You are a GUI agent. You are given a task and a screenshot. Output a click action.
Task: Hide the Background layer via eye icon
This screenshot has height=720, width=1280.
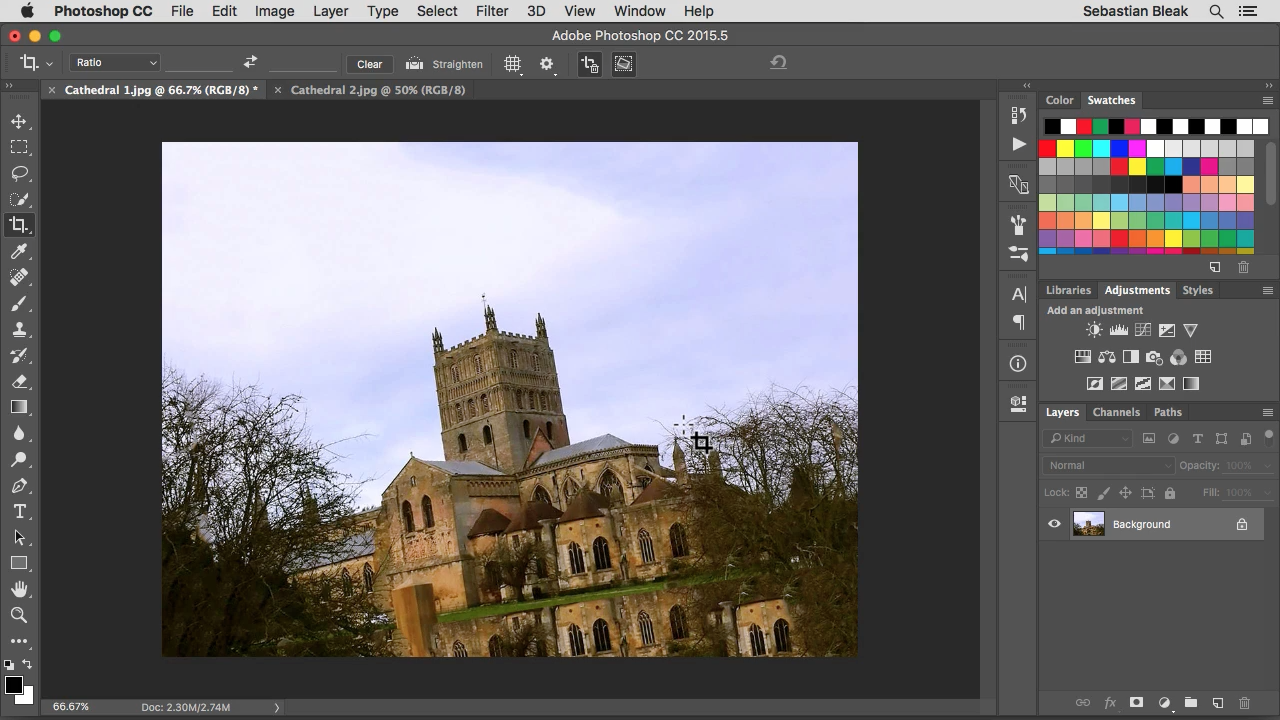coord(1054,524)
